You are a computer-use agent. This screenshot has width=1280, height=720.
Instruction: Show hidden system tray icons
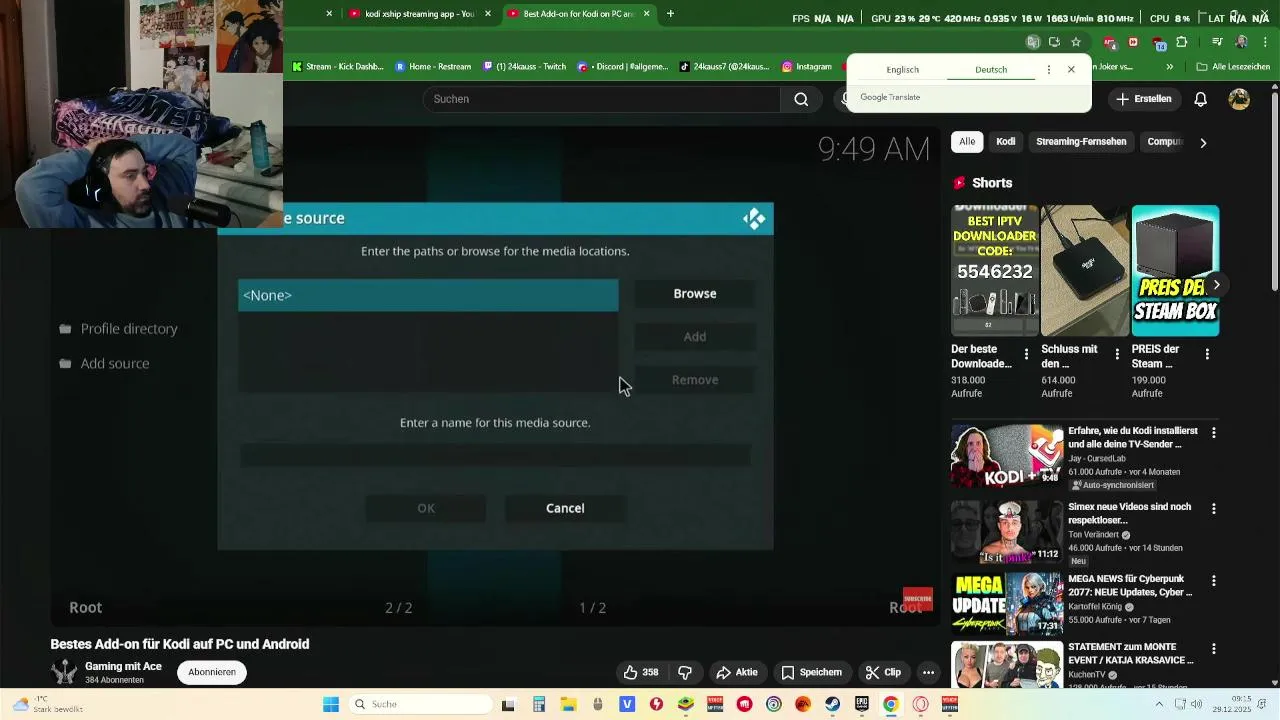tap(1159, 704)
